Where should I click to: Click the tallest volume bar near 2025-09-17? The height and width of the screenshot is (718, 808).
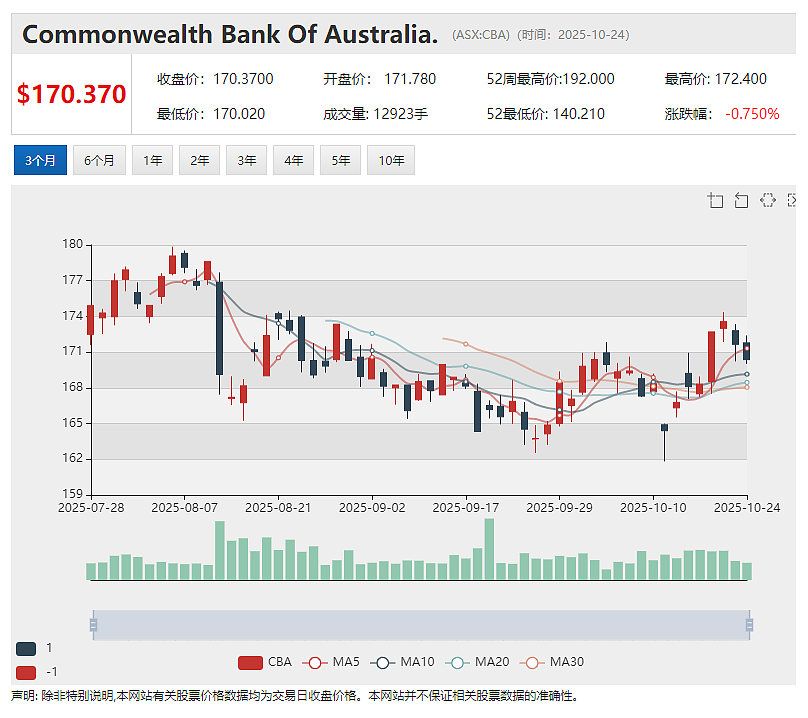tap(489, 549)
